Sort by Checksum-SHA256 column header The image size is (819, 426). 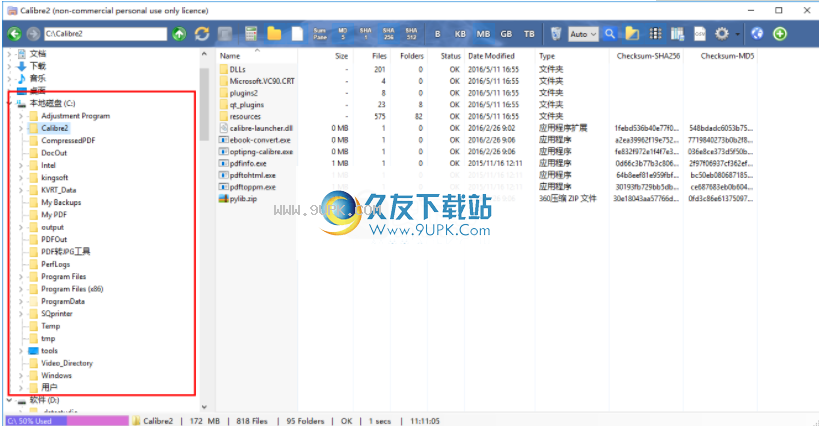tap(648, 56)
